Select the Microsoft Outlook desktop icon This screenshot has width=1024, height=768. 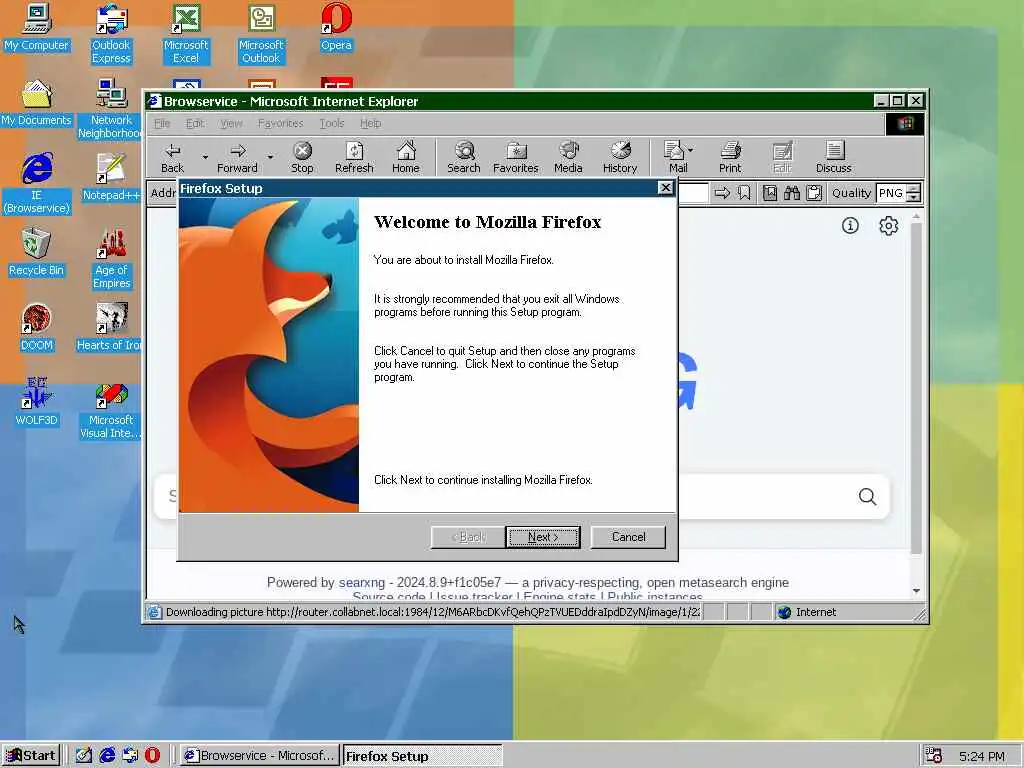[261, 33]
